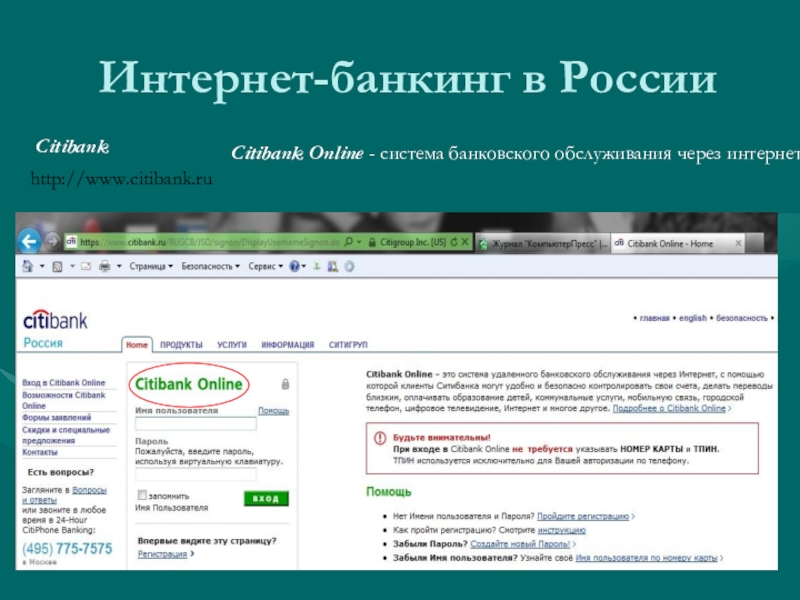Click the books-shaped icon in the command bar
Image resolution: width=800 pixels, height=600 pixels.
click(333, 266)
